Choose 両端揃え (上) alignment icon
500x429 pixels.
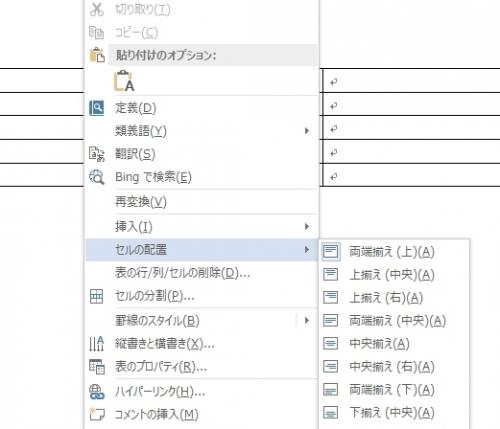tap(331, 251)
